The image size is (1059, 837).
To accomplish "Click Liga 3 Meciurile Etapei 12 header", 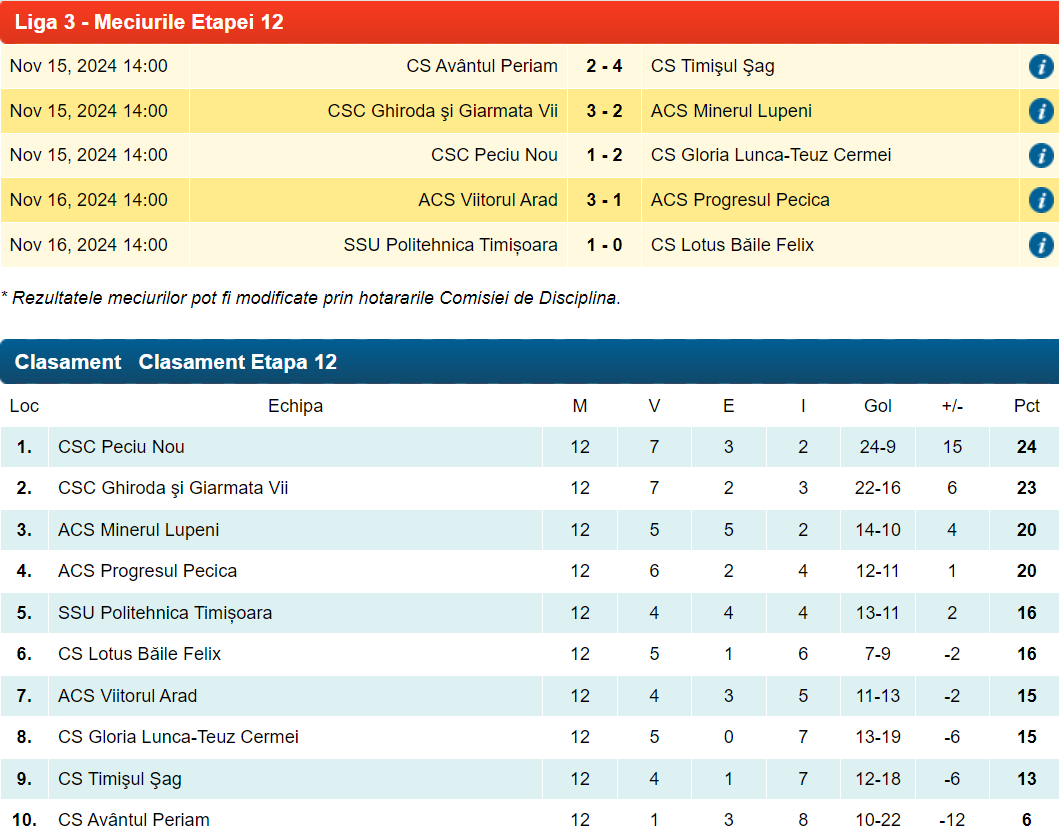I will click(x=149, y=22).
